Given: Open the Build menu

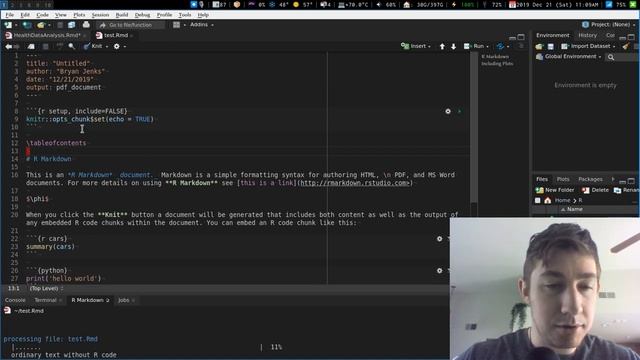Looking at the screenshot, I should pyautogui.click(x=122, y=15).
